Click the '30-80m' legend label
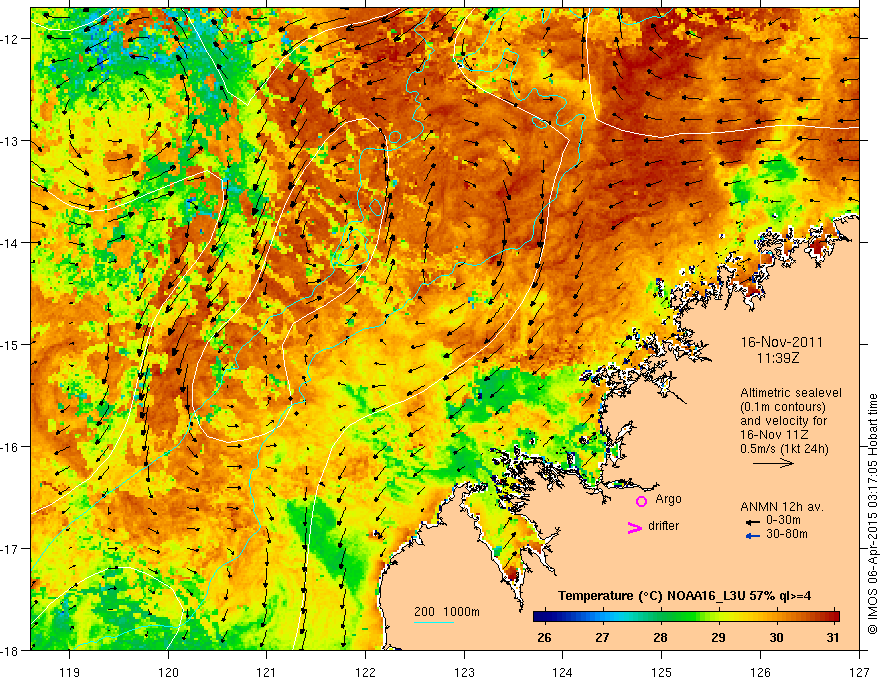The image size is (880, 680). click(x=787, y=534)
